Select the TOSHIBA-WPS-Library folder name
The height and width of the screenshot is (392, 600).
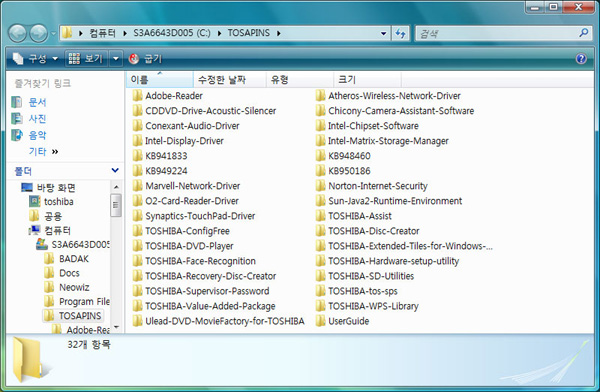coord(373,306)
